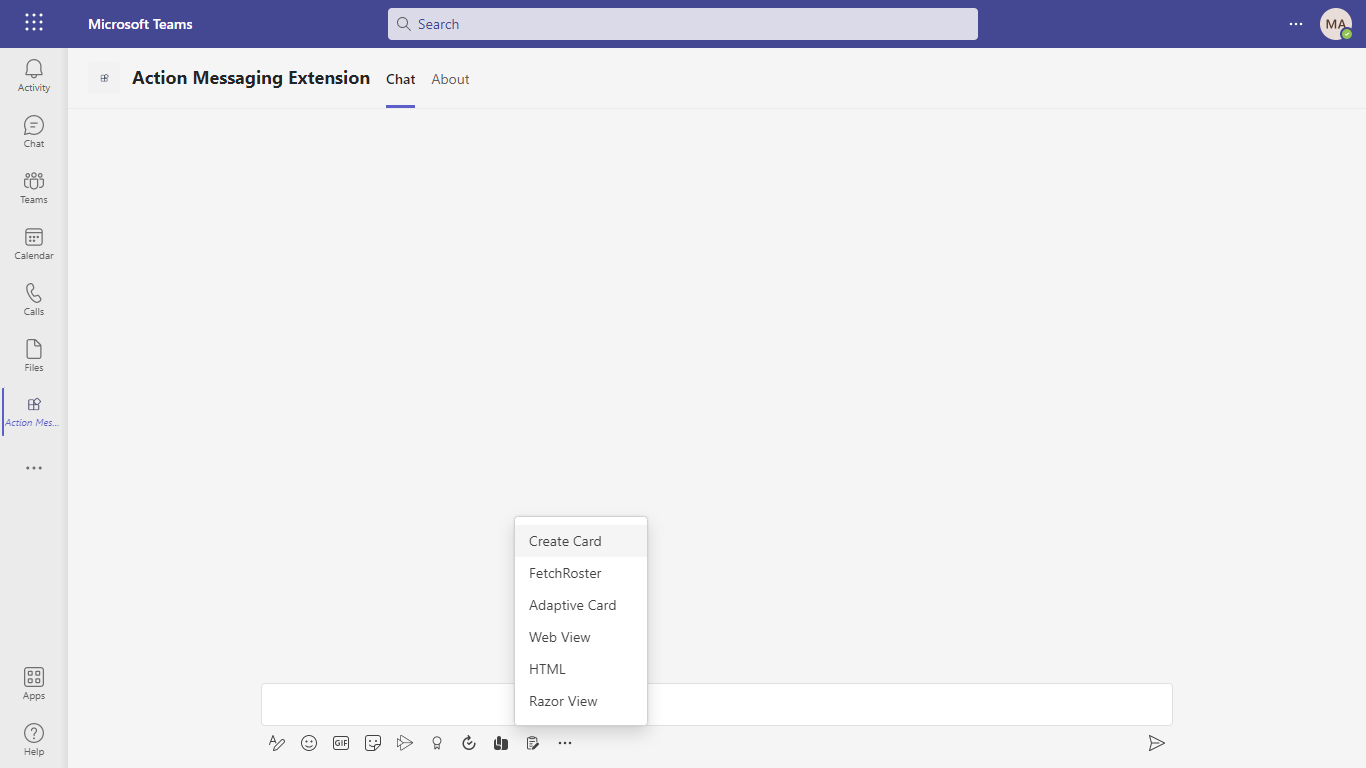Choose FetchRoster from the popup menu
Image resolution: width=1366 pixels, height=768 pixels.
581,573
